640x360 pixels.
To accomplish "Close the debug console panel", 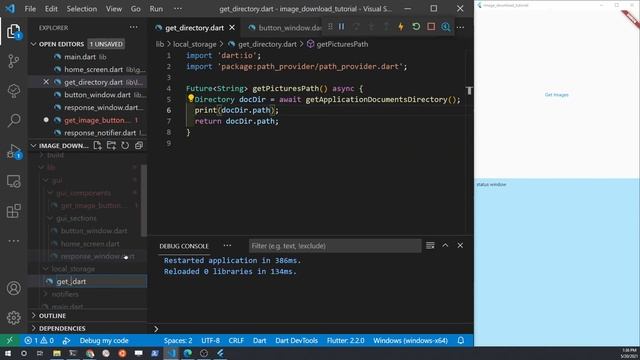I will [460, 245].
